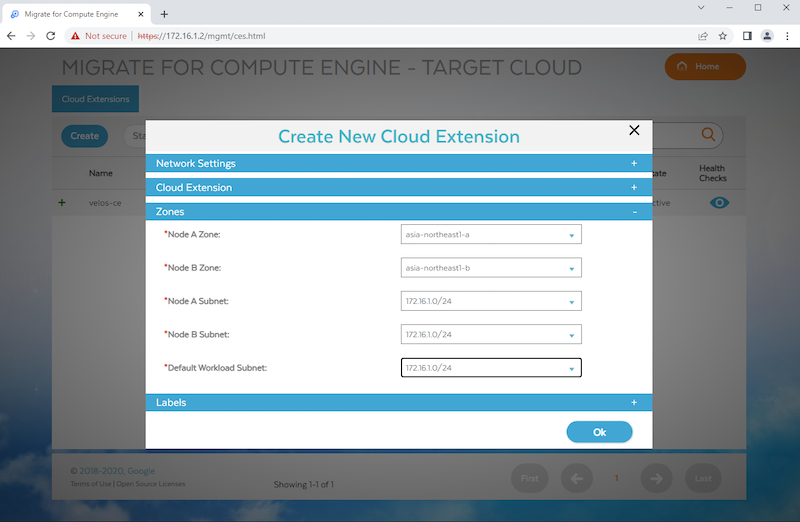Open a new browser tab
The width and height of the screenshot is (800, 522).
pyautogui.click(x=164, y=14)
